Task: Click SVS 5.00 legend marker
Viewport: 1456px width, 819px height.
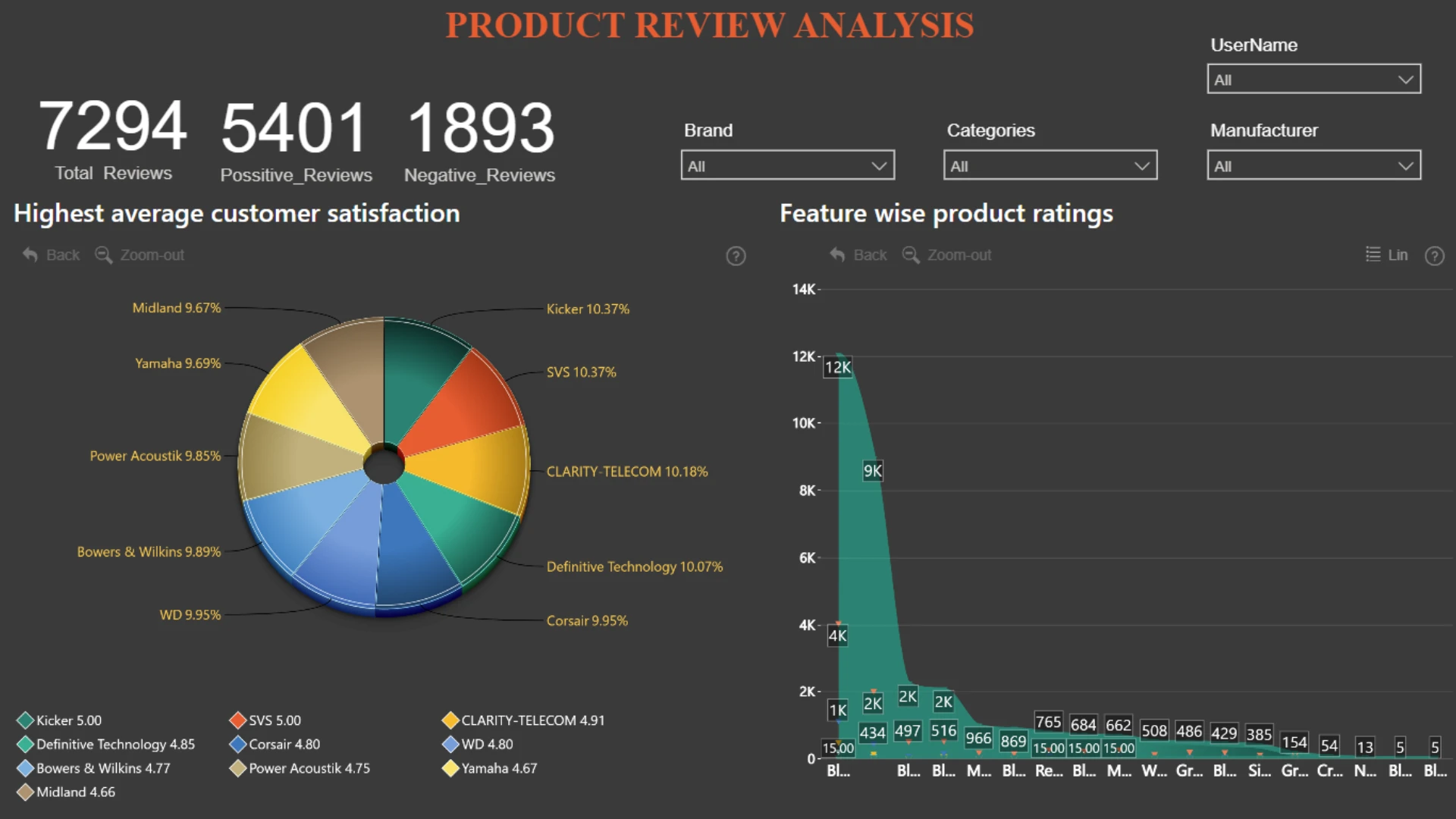Action: click(237, 720)
